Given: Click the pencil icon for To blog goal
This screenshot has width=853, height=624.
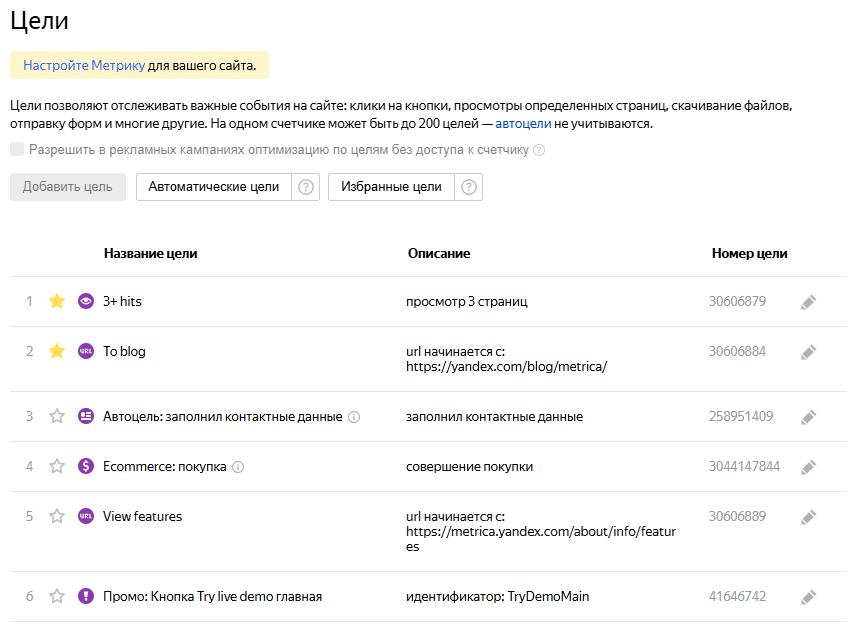Looking at the screenshot, I should click(x=809, y=352).
